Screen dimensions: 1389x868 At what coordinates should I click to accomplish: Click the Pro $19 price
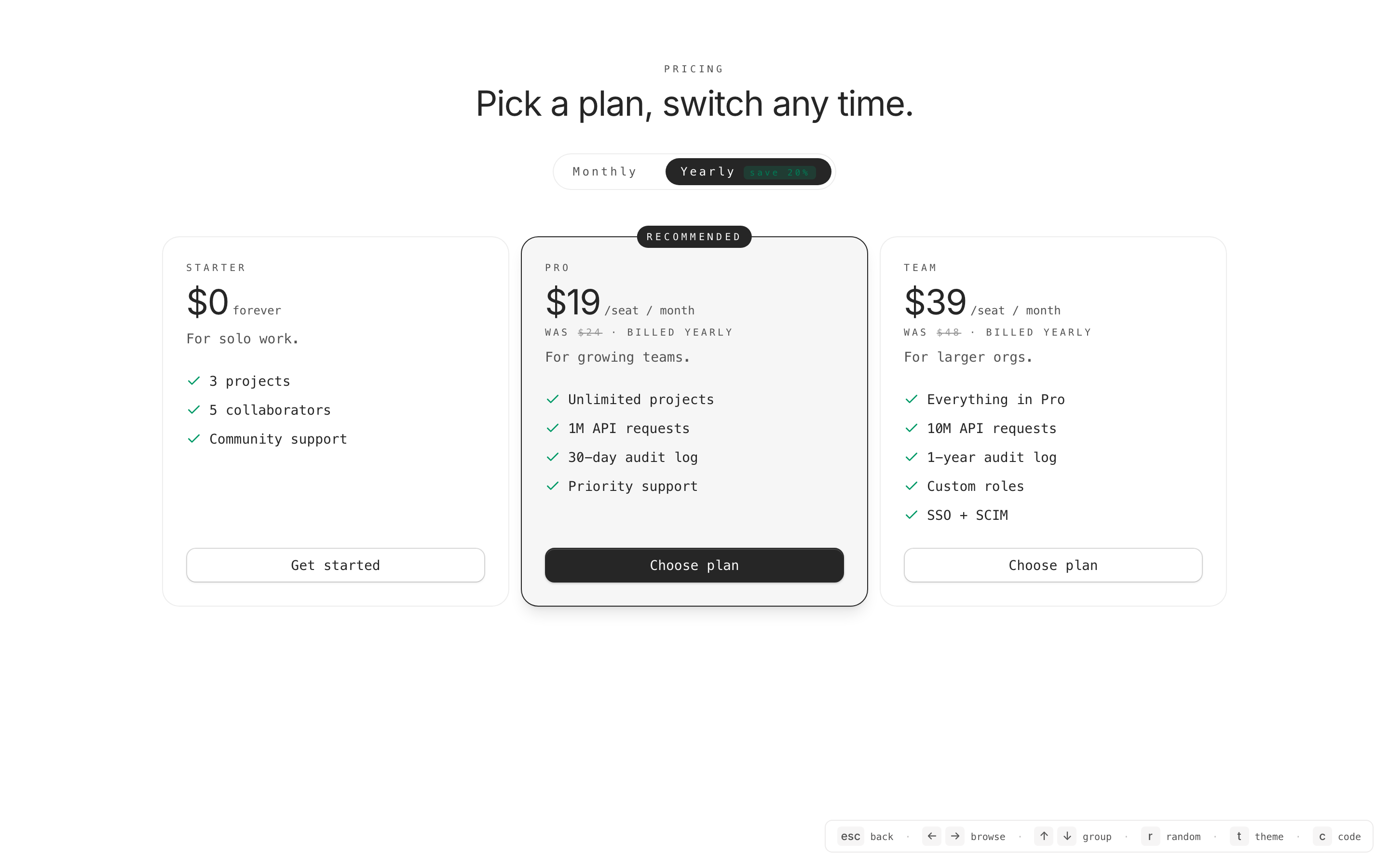tap(572, 302)
